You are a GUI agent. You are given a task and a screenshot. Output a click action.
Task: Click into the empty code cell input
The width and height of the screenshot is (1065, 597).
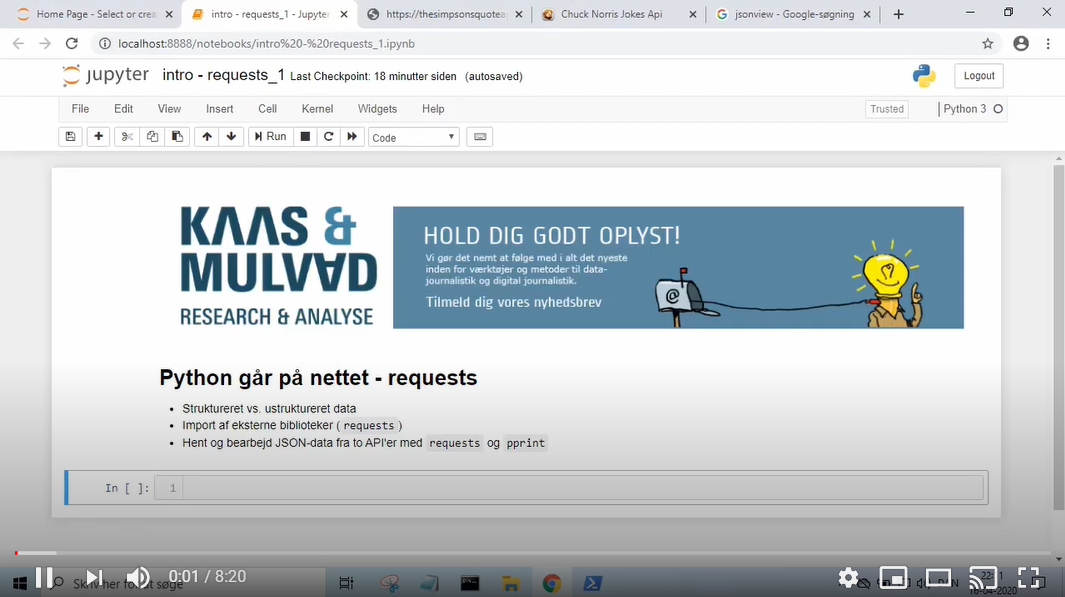tap(583, 488)
